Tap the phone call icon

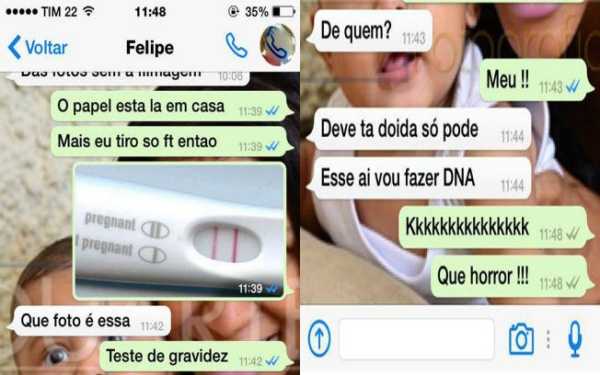click(x=236, y=46)
